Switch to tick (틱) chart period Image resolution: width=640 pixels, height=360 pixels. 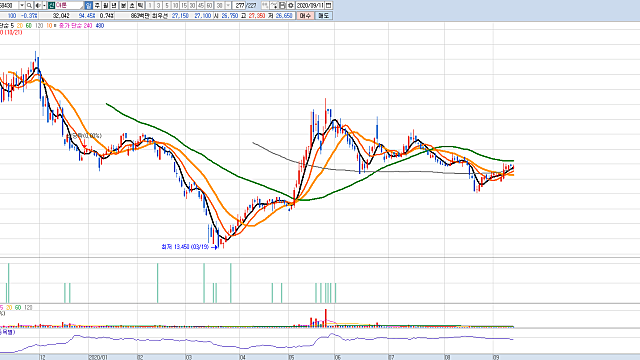pos(140,5)
